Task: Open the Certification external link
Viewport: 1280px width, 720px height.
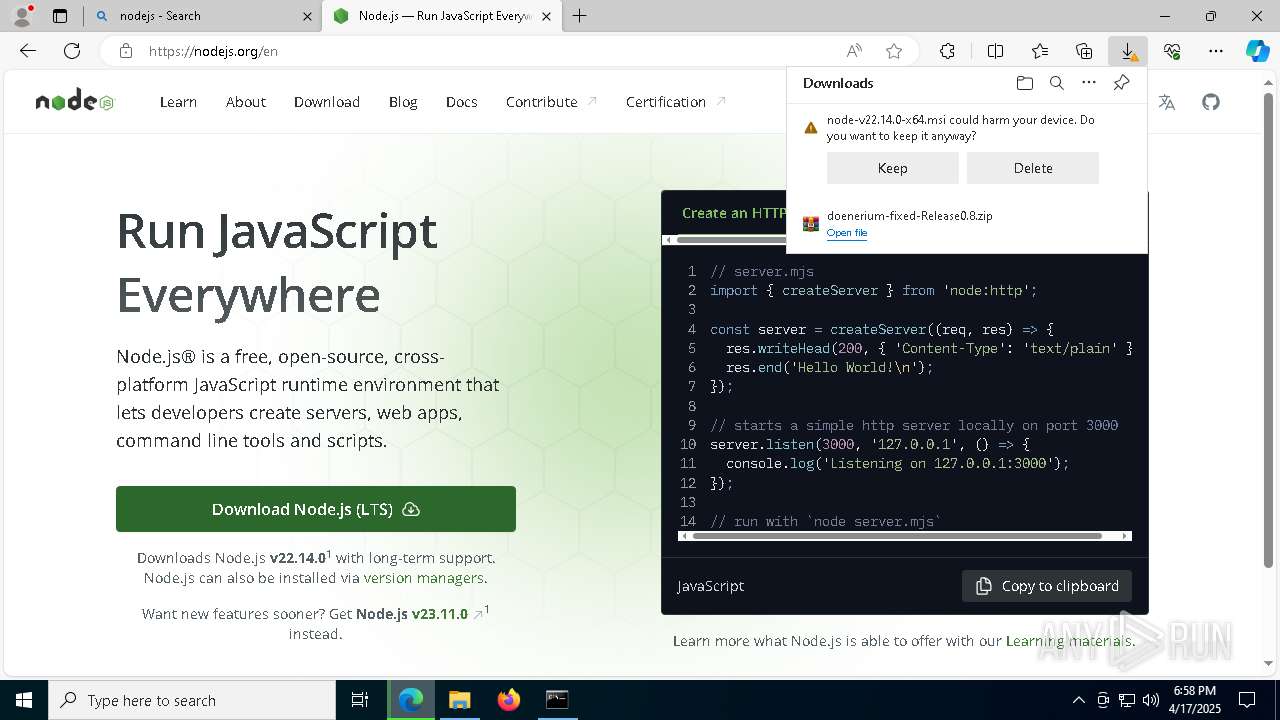Action: pyautogui.click(x=676, y=102)
